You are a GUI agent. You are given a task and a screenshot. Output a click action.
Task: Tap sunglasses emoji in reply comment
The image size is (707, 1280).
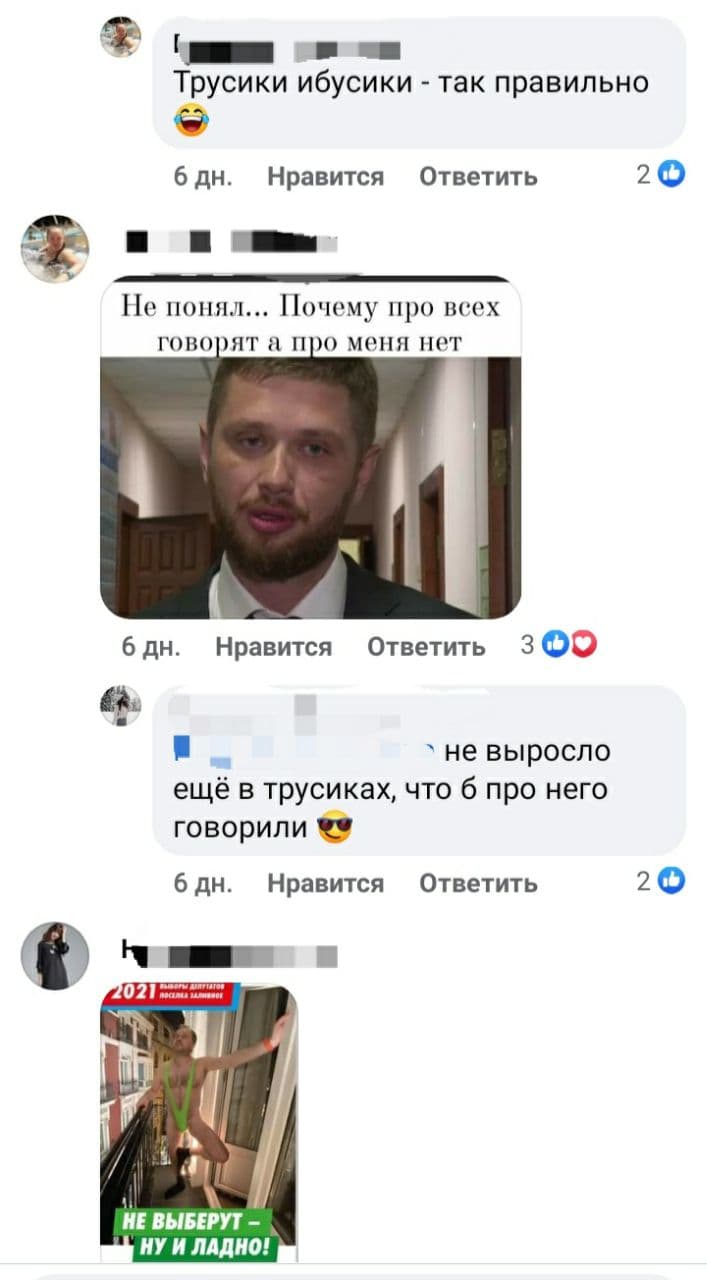334,829
